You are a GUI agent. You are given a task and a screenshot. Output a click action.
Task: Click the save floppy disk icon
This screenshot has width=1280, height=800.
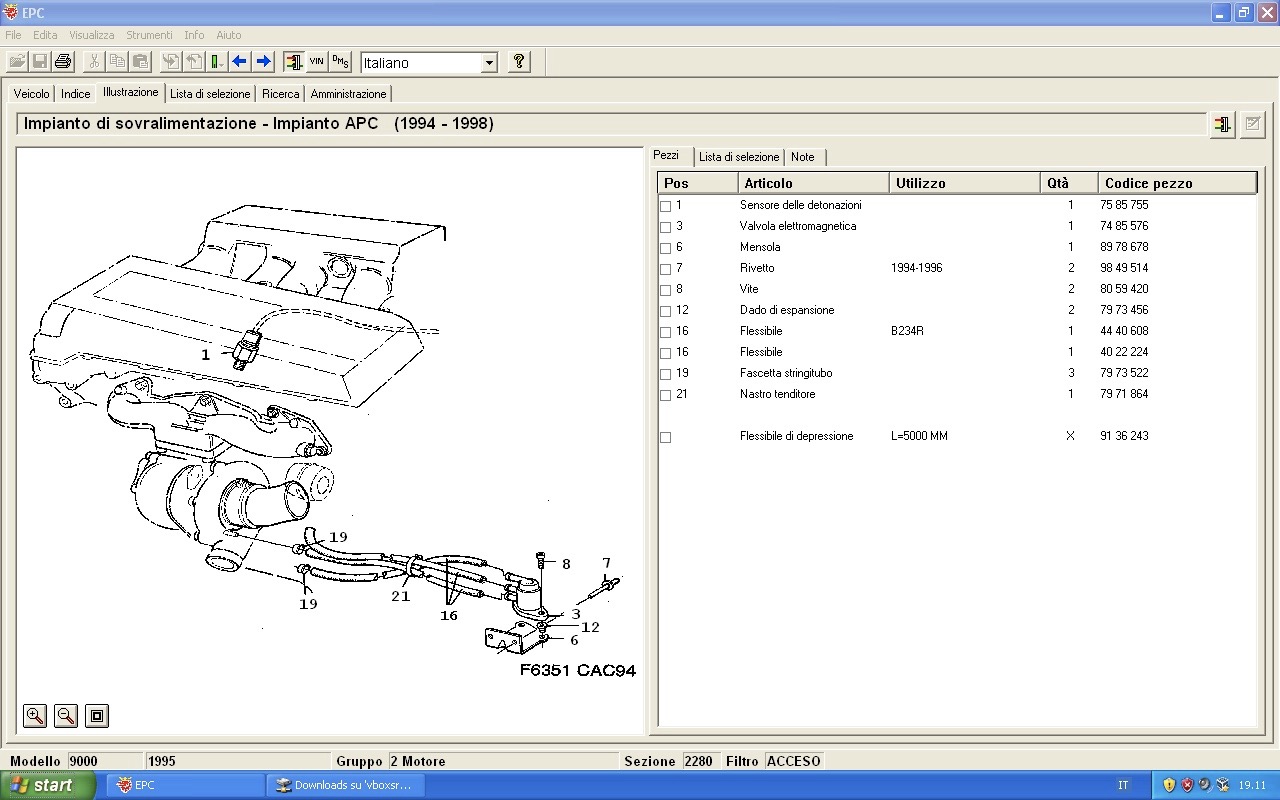(40, 62)
